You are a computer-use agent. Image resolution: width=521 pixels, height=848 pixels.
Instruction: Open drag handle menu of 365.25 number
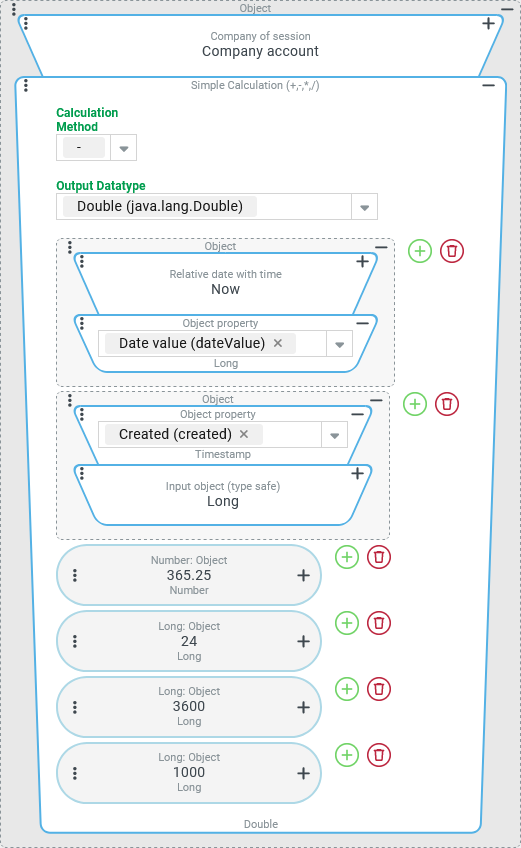coord(75,575)
